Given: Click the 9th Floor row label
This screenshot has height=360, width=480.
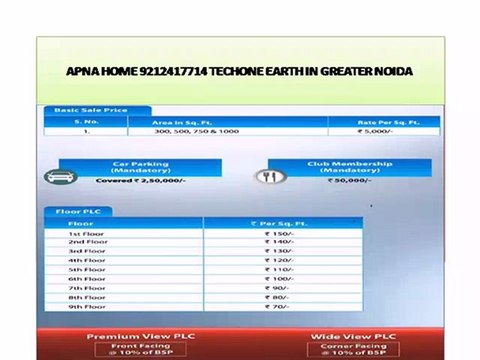Looking at the screenshot, I should coord(87,307).
